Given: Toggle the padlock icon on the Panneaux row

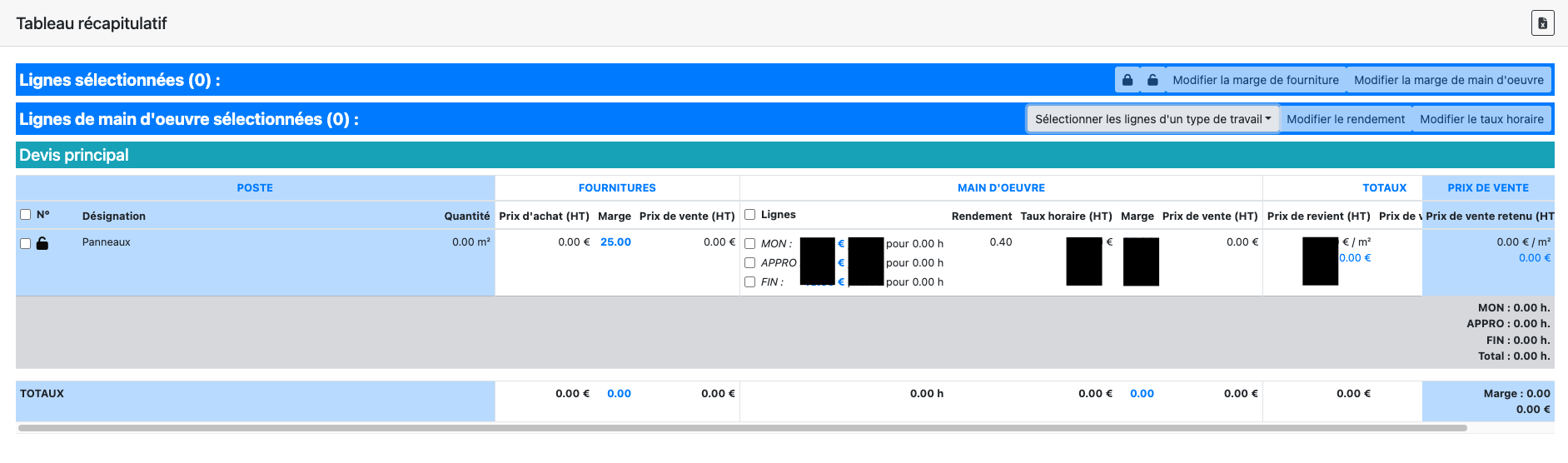Looking at the screenshot, I should pos(42,243).
